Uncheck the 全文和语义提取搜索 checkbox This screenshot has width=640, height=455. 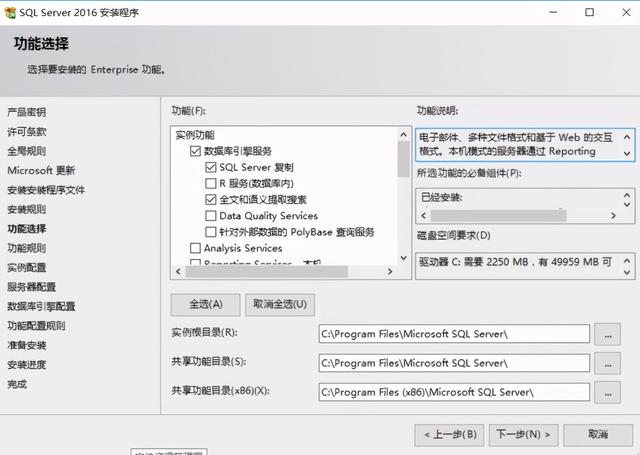(211, 200)
